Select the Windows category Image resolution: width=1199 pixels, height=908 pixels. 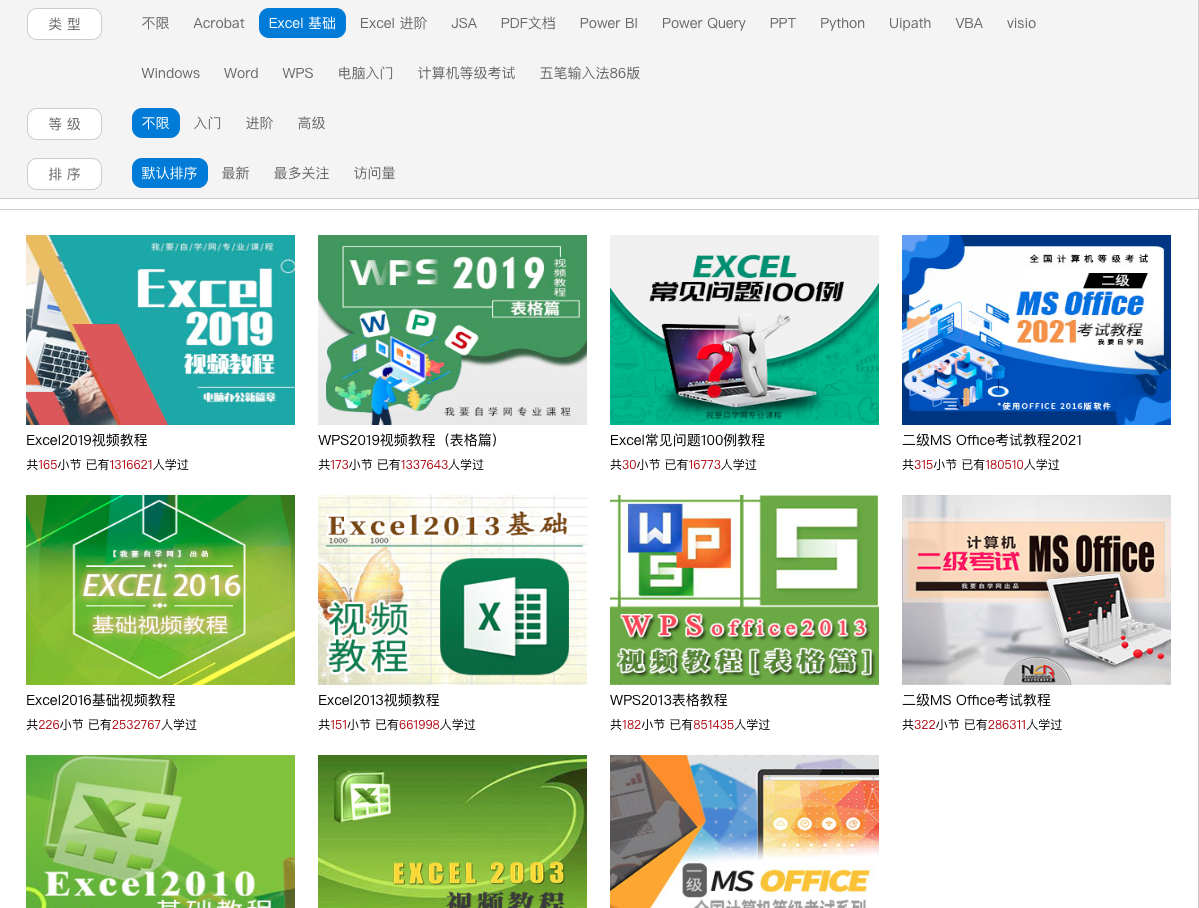tap(171, 73)
